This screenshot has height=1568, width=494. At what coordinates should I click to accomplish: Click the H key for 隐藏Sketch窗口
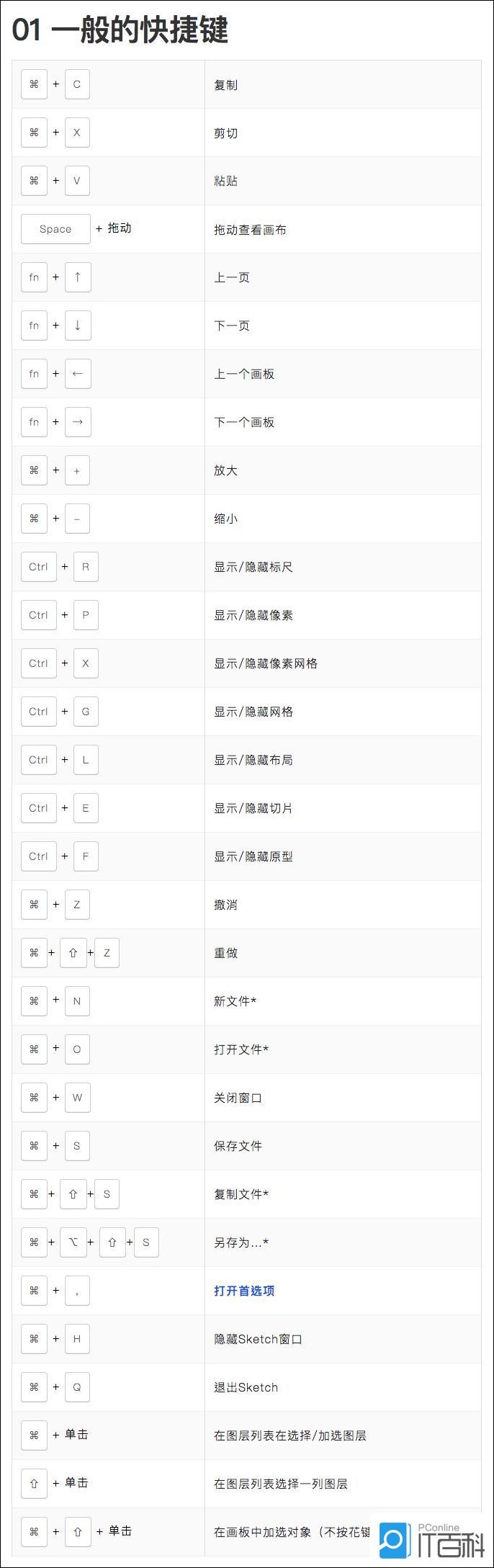click(77, 1339)
